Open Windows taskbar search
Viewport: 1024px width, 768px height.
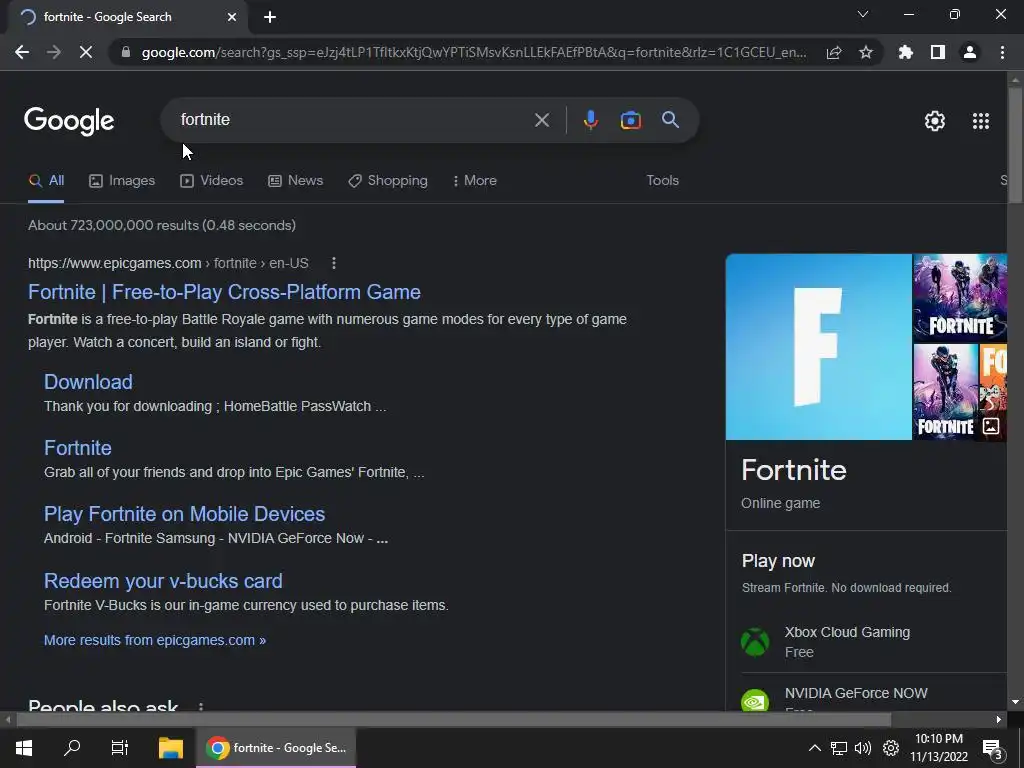[x=72, y=748]
